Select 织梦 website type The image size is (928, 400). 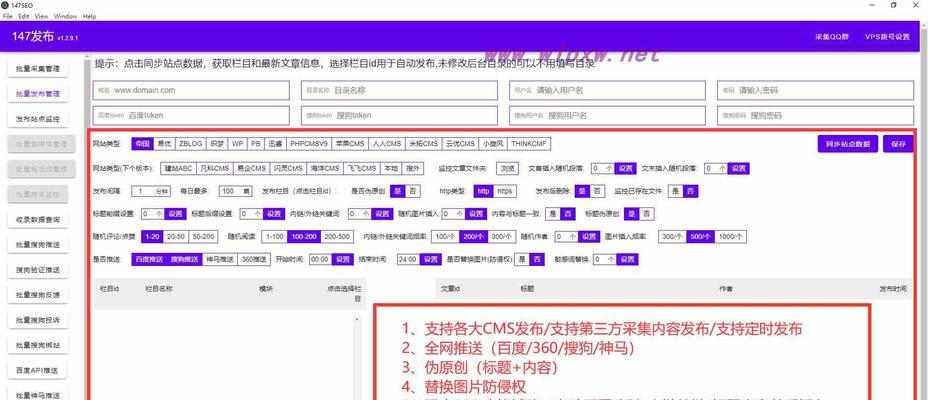217,144
